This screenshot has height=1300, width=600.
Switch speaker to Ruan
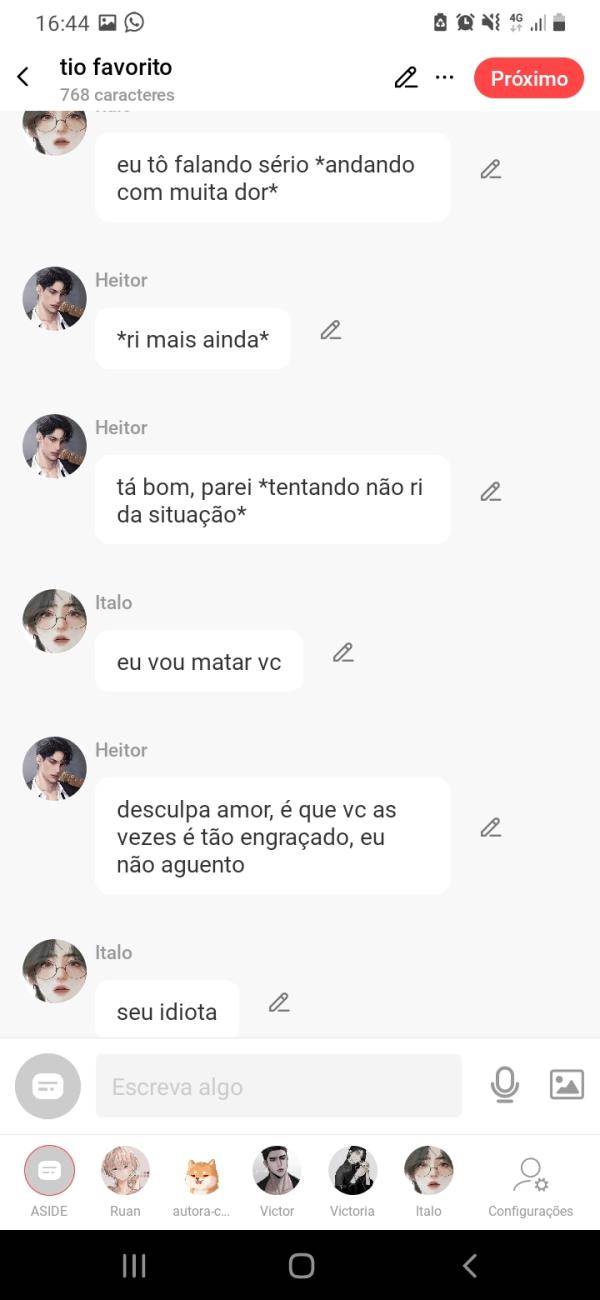(x=125, y=1180)
